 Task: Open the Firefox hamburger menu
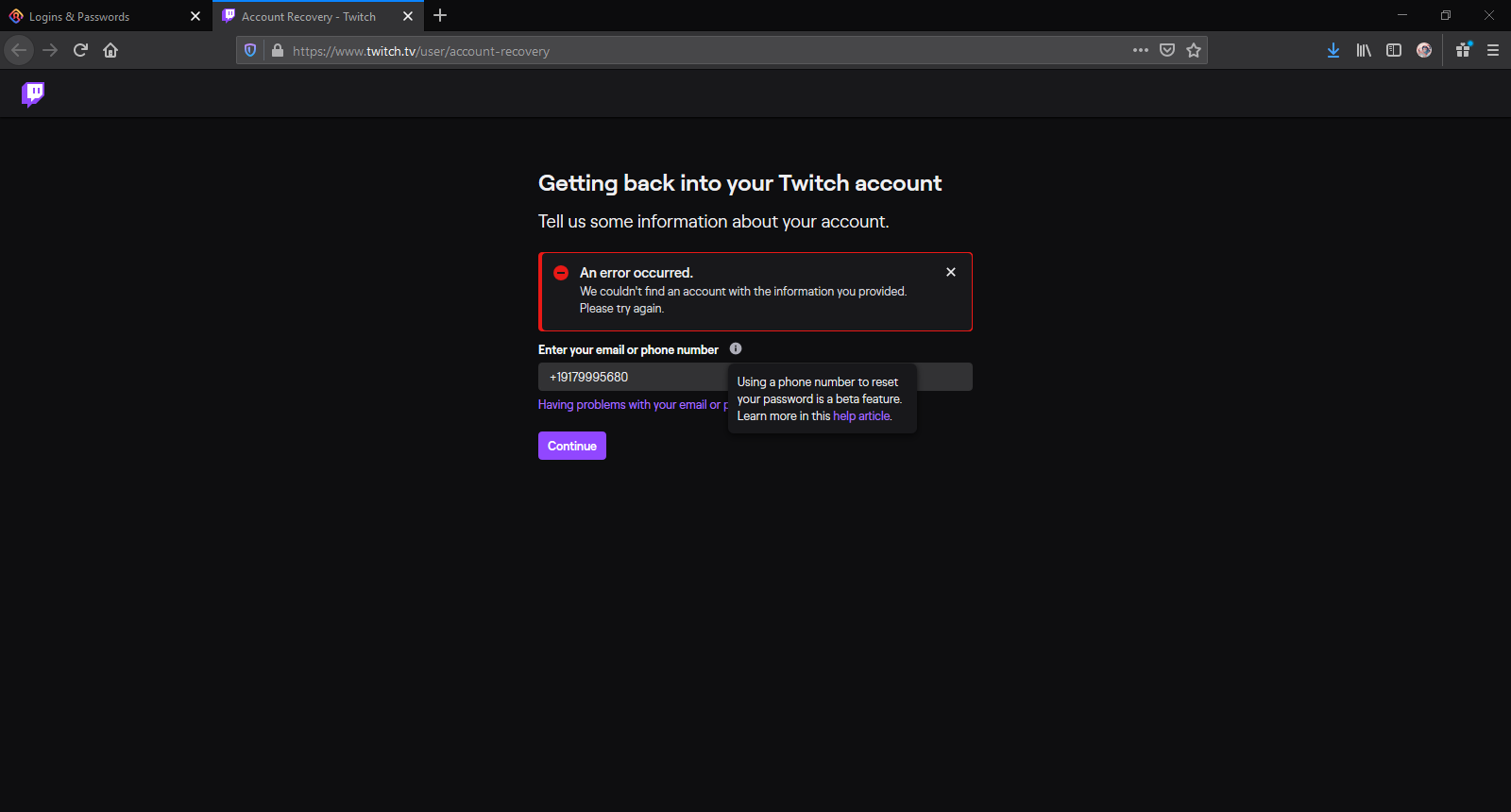(x=1493, y=51)
